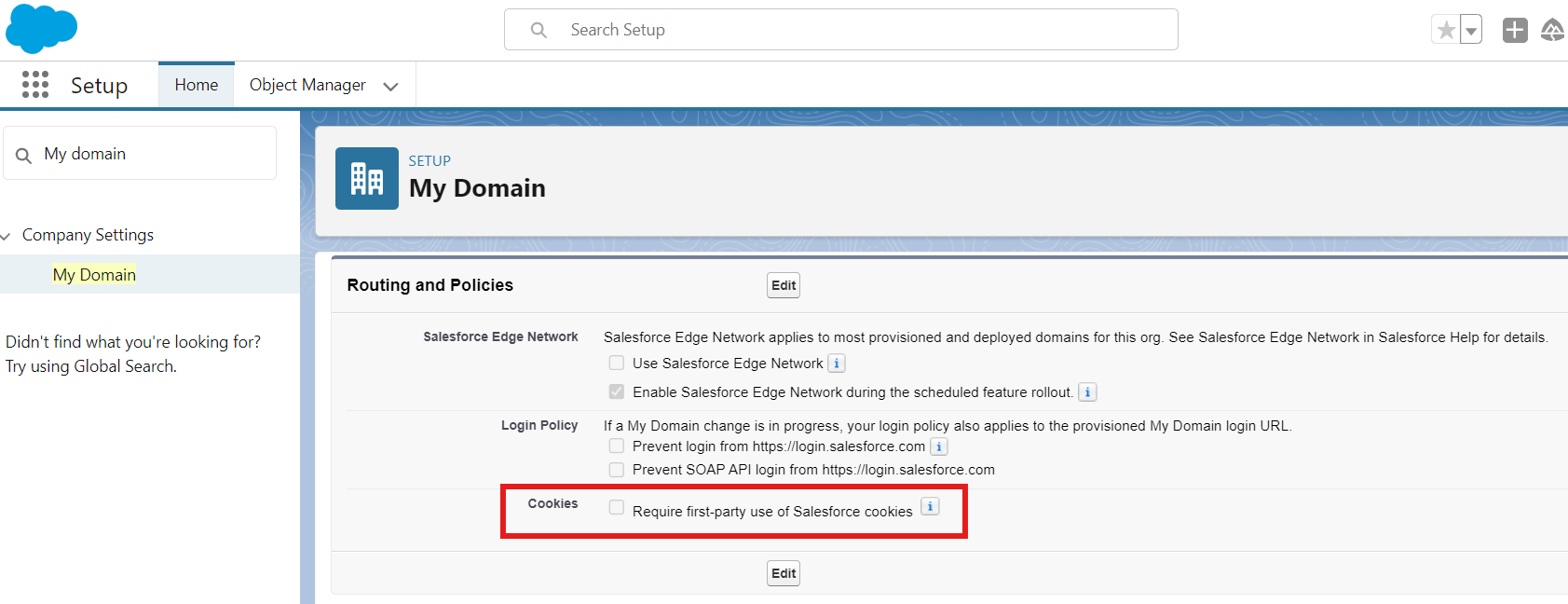Click the Didn't find what you're looking for text
The height and width of the screenshot is (604, 1568).
coord(133,342)
